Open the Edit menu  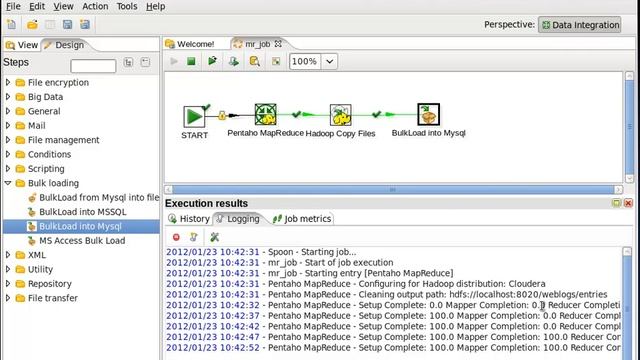(x=37, y=7)
